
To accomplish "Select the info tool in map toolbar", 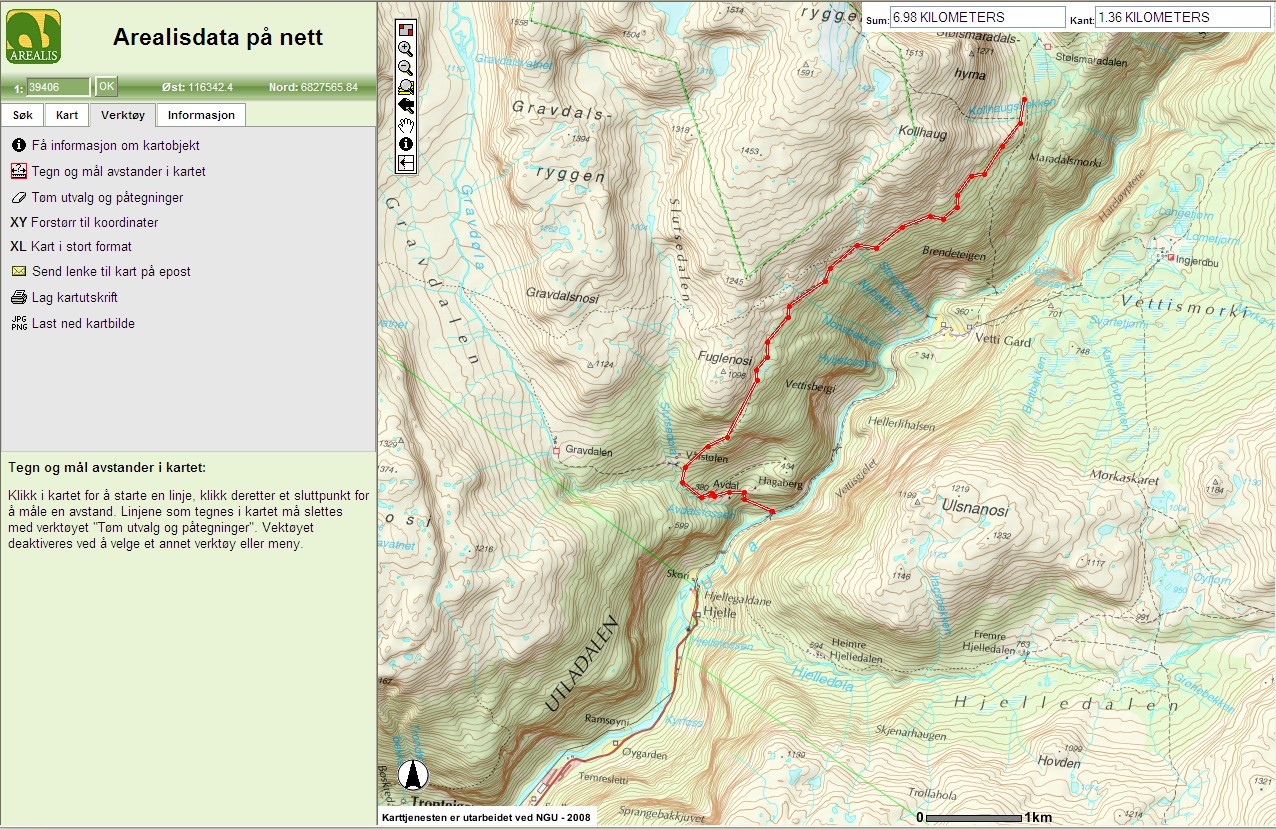I will click(405, 143).
